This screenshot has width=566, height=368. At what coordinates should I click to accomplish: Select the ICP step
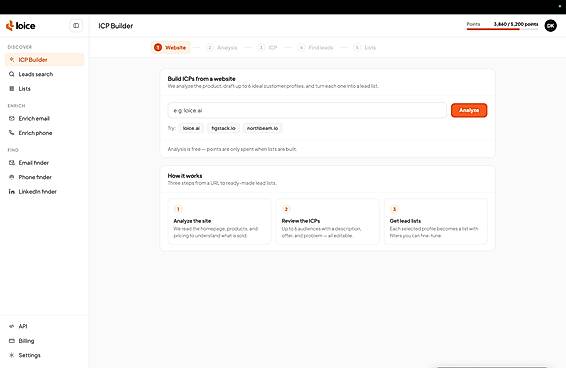(x=268, y=47)
